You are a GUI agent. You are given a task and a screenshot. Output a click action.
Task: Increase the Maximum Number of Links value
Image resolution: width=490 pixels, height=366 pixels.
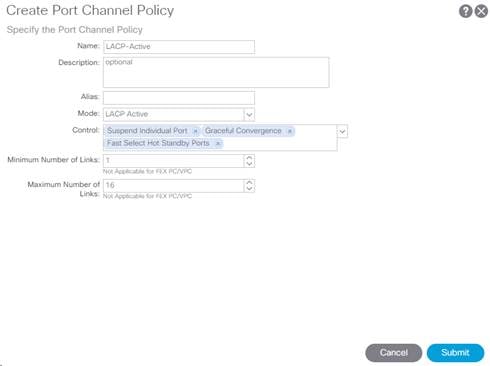pos(249,183)
